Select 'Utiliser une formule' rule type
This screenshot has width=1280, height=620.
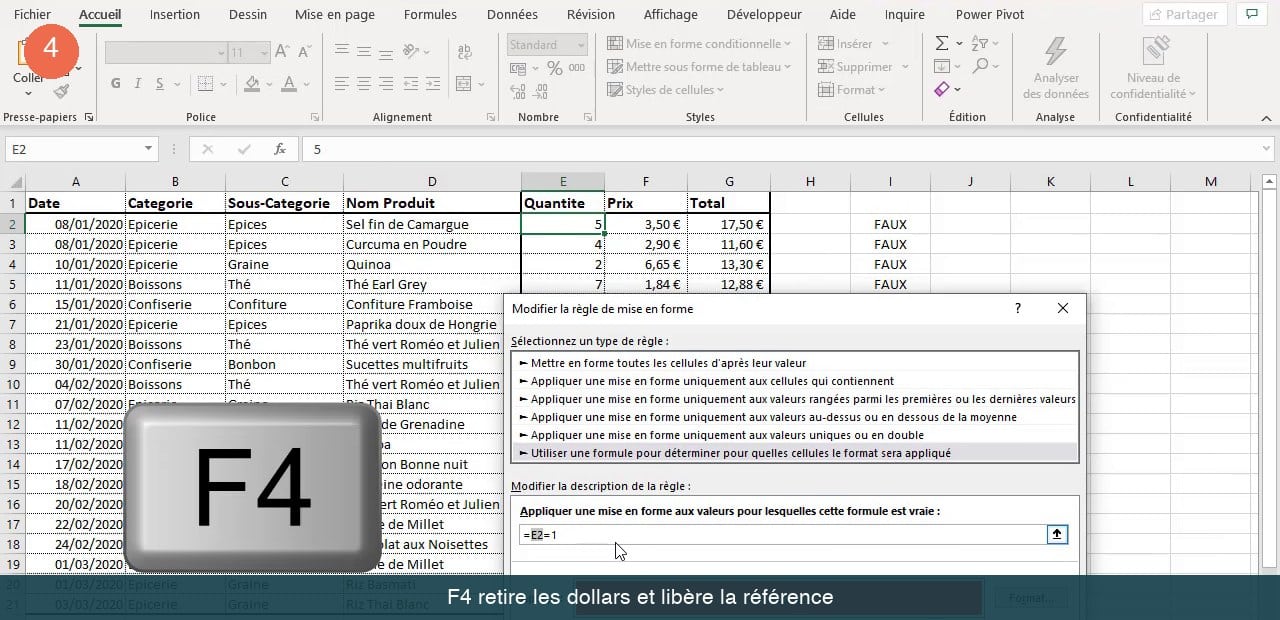click(x=794, y=453)
